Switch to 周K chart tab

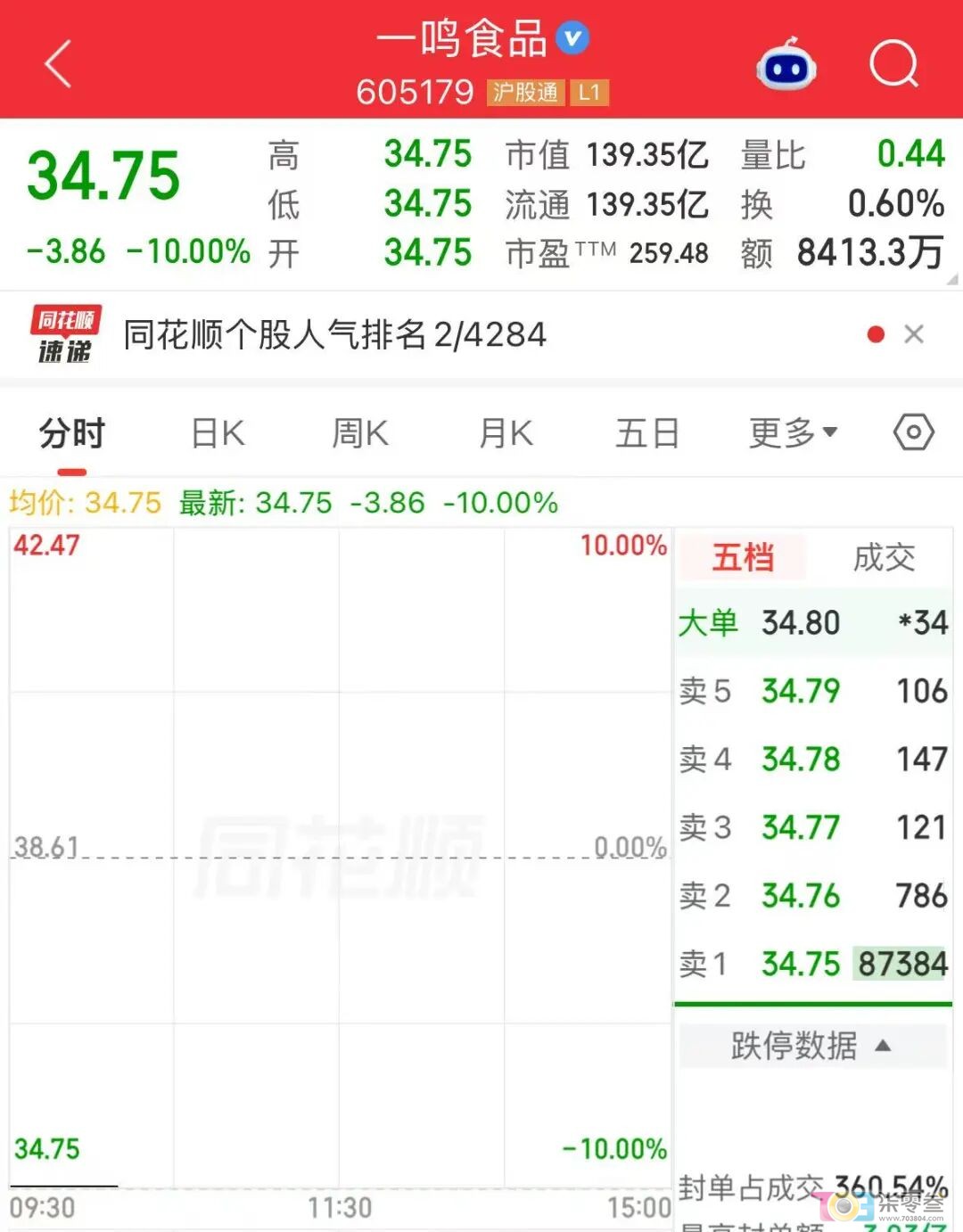point(360,434)
